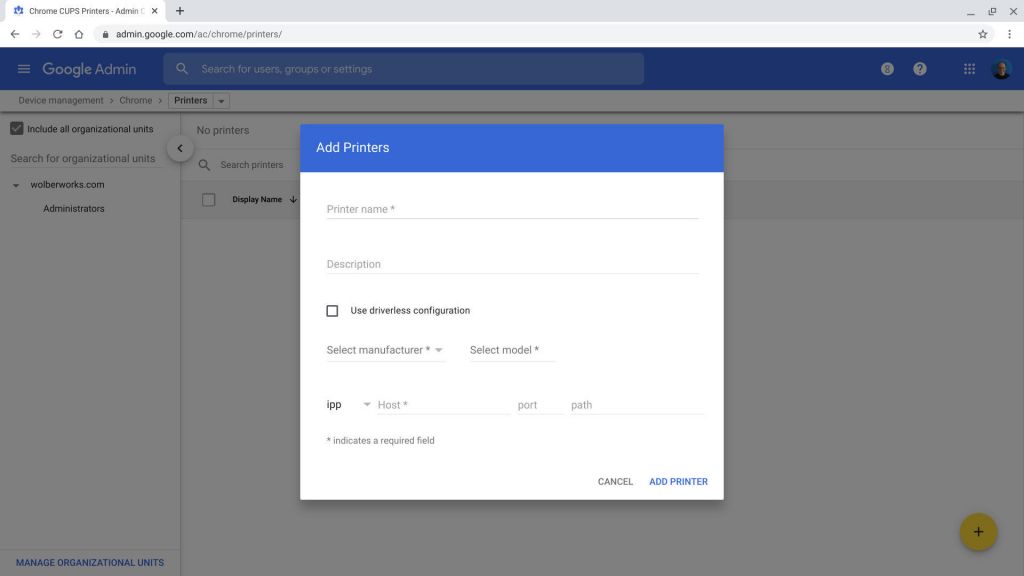This screenshot has height=576, width=1024.
Task: Toggle the Display Name sort arrow
Action: pos(292,199)
